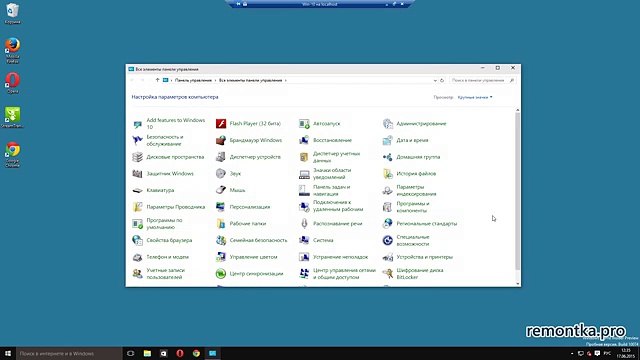Expand the Крупные значки view dropdown
Image resolution: width=640 pixels, height=360 pixels.
(475, 97)
